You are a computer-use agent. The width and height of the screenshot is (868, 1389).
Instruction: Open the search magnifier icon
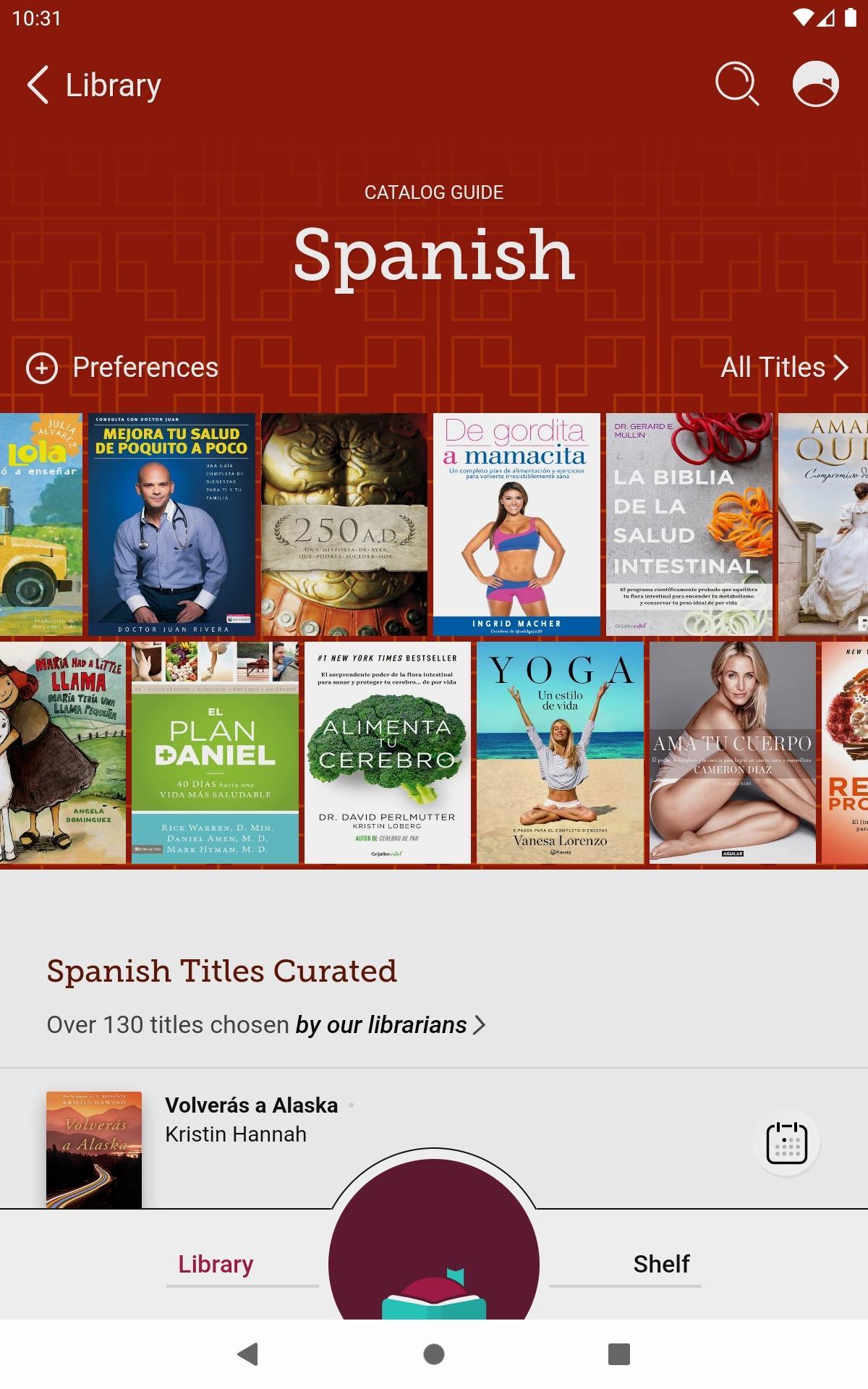click(x=737, y=84)
